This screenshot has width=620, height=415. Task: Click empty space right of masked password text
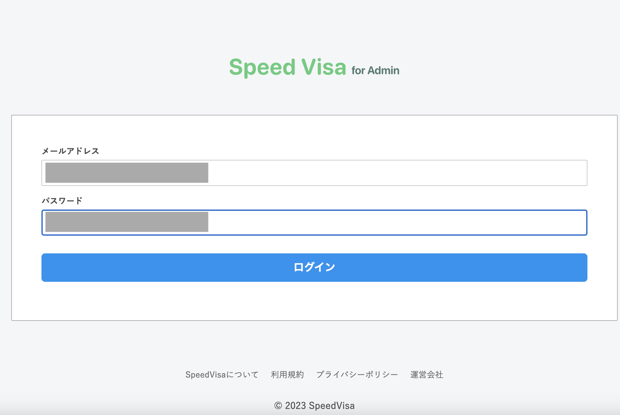tap(395, 223)
